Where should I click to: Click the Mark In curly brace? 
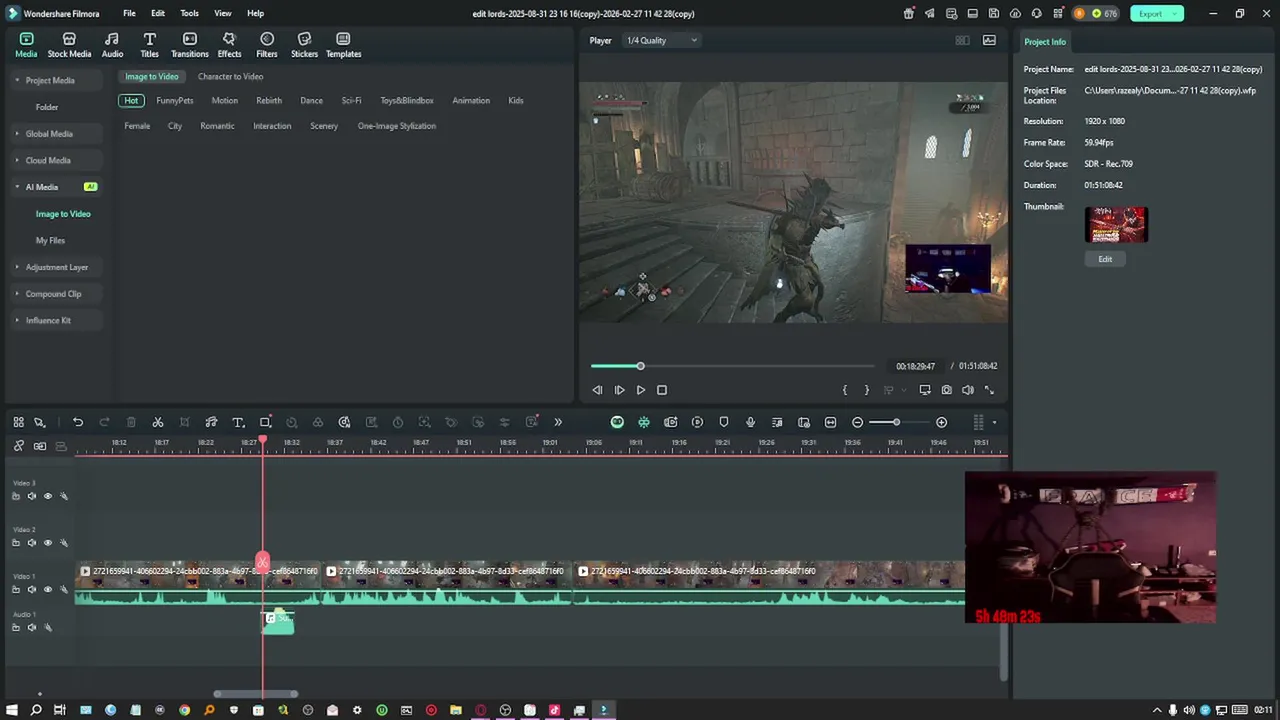point(845,390)
